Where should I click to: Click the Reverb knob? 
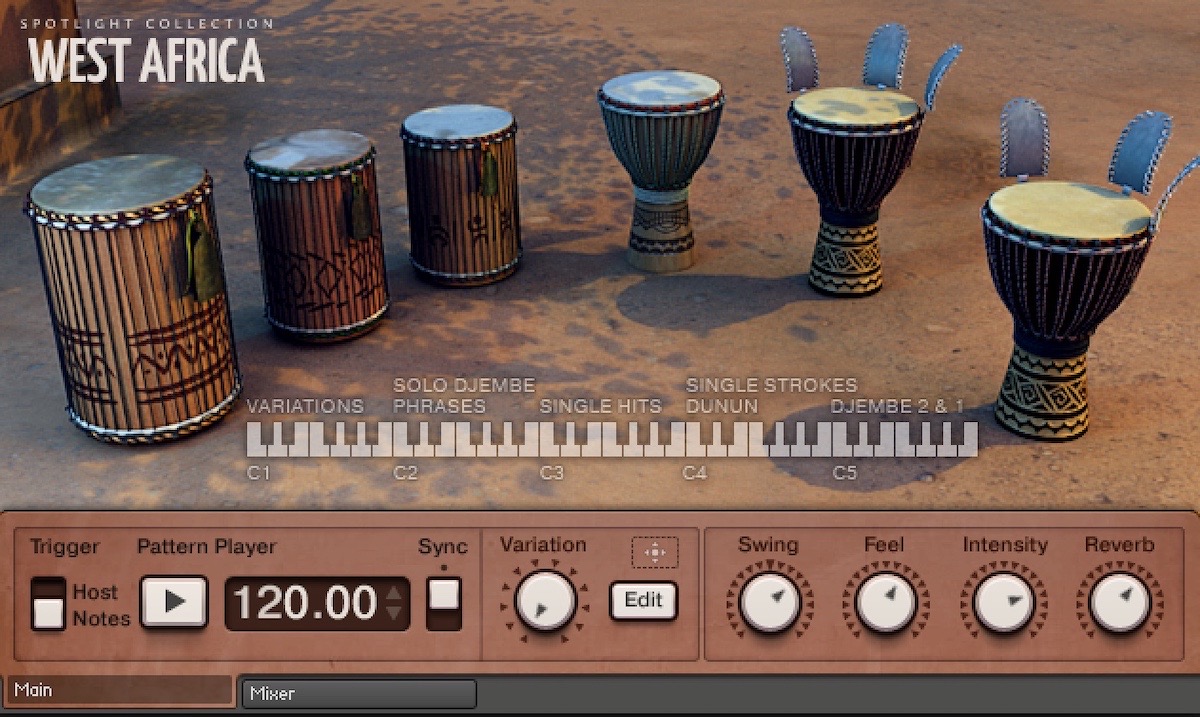pyautogui.click(x=1120, y=601)
